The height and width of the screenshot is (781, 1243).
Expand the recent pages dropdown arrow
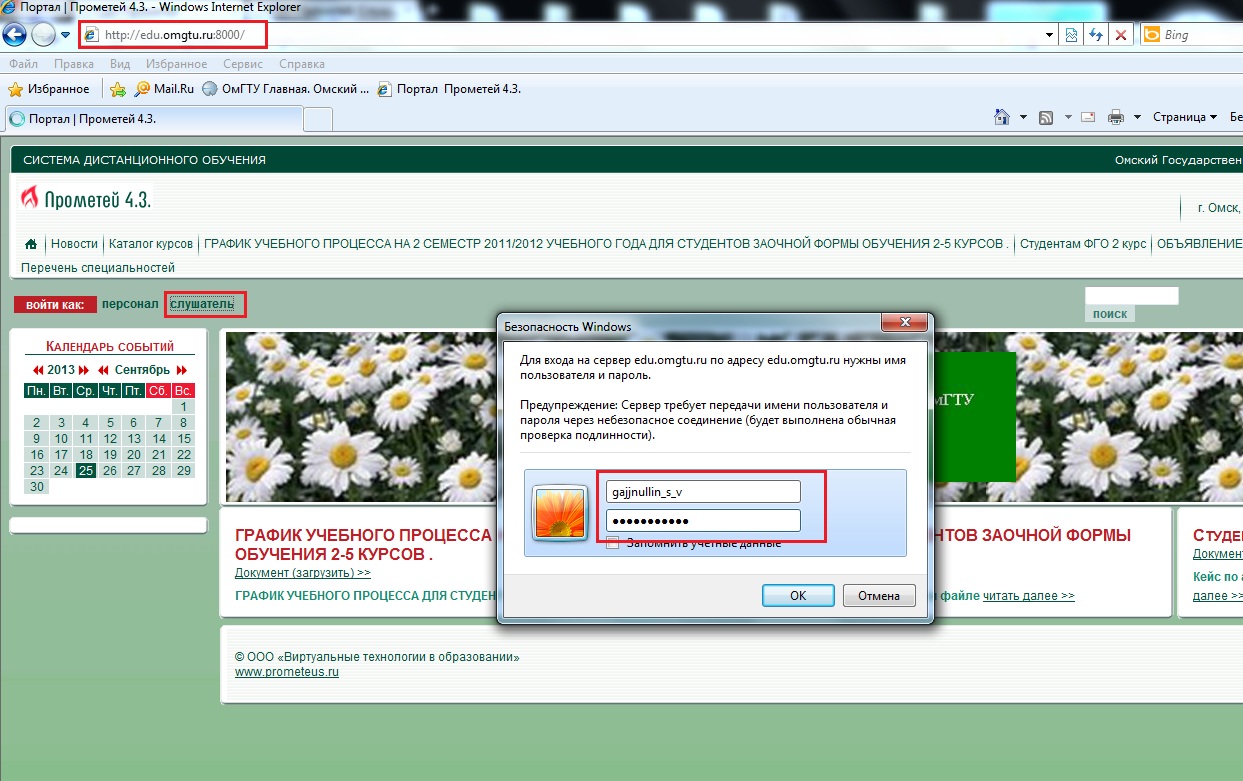click(66, 35)
